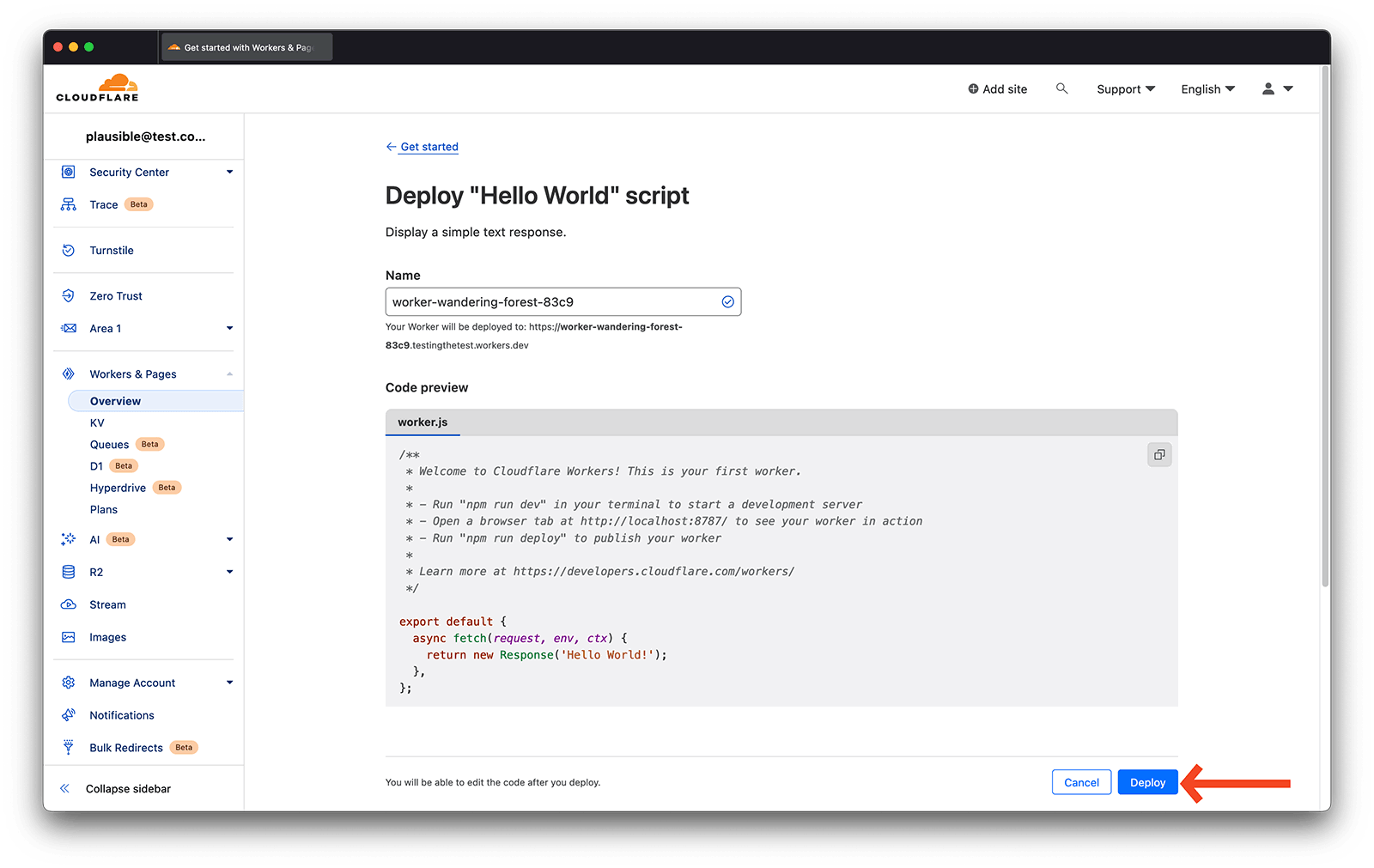This screenshot has width=1374, height=868.
Task: Open the Queues submenu item
Action: pos(109,444)
